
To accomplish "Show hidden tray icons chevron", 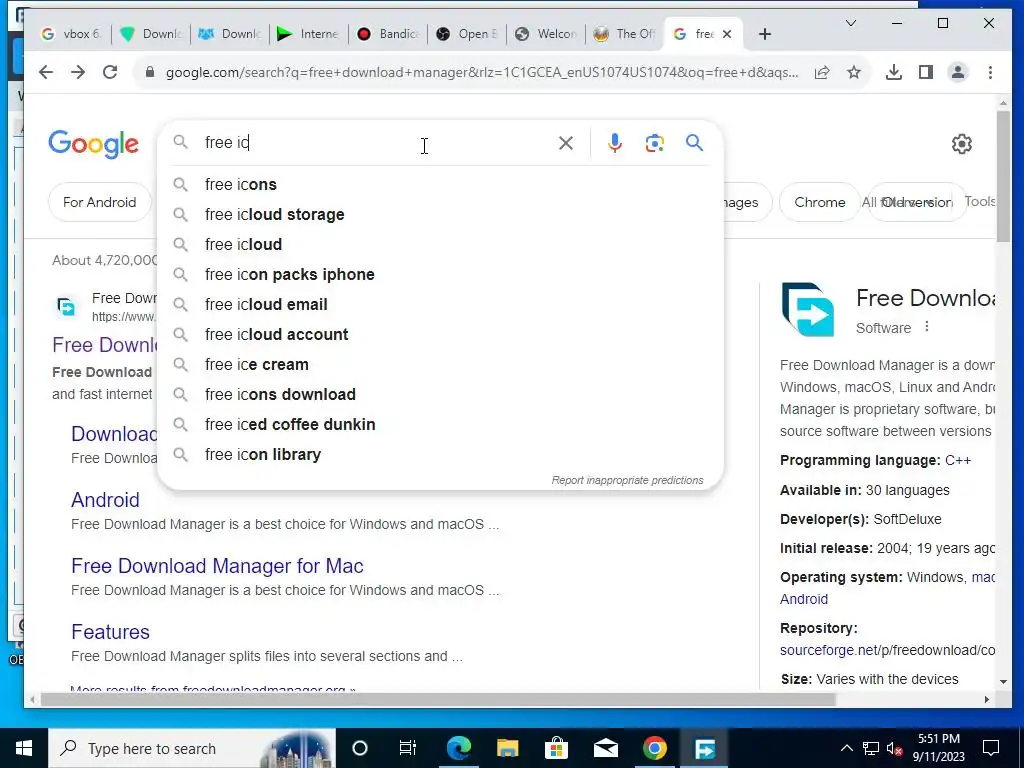I will (846, 748).
